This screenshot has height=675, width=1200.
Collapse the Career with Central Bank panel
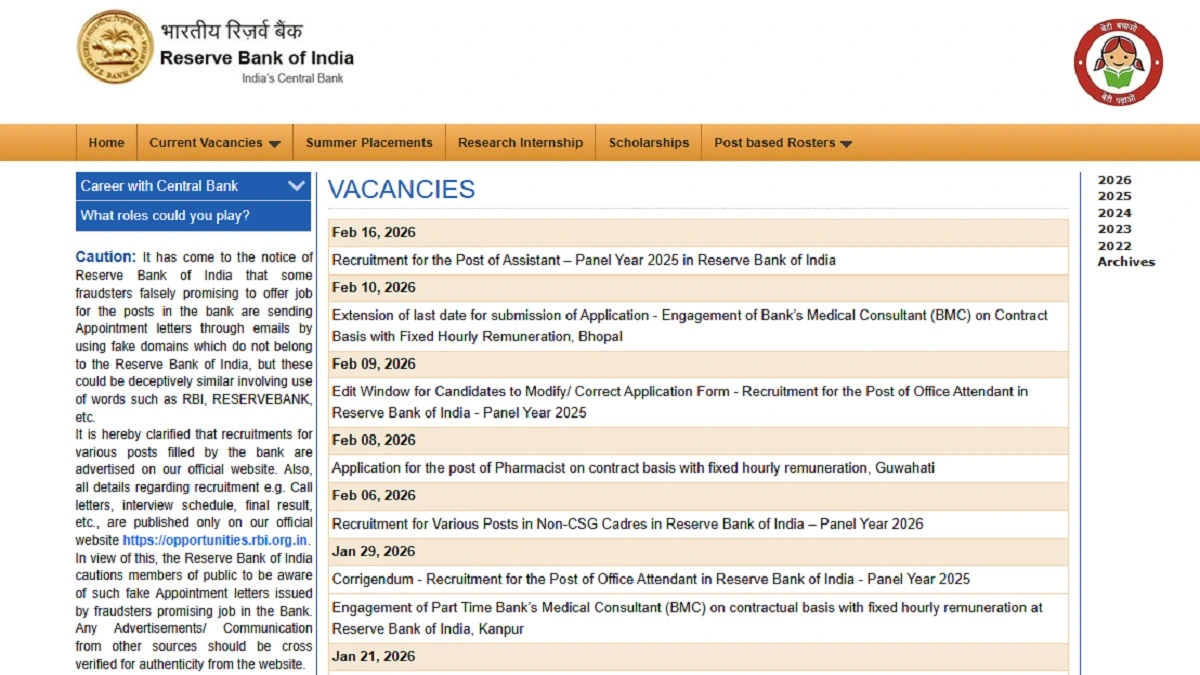296,185
